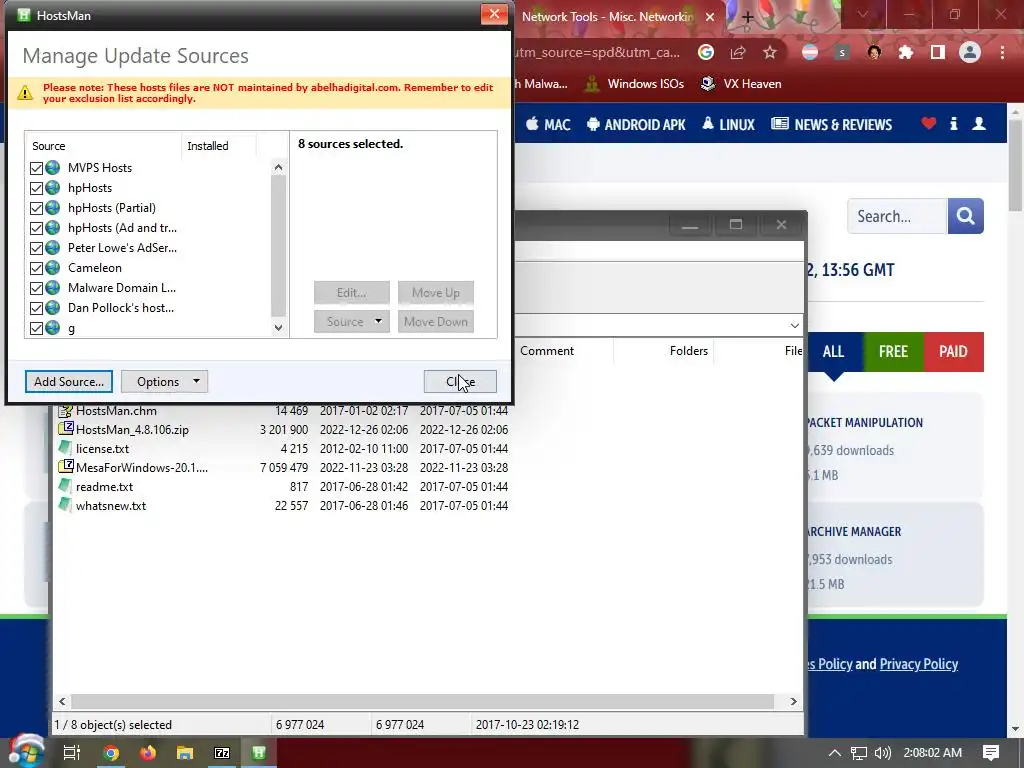Click globe icon next to MVPS Hosts
Screen dimensions: 1024x768
tap(53, 168)
